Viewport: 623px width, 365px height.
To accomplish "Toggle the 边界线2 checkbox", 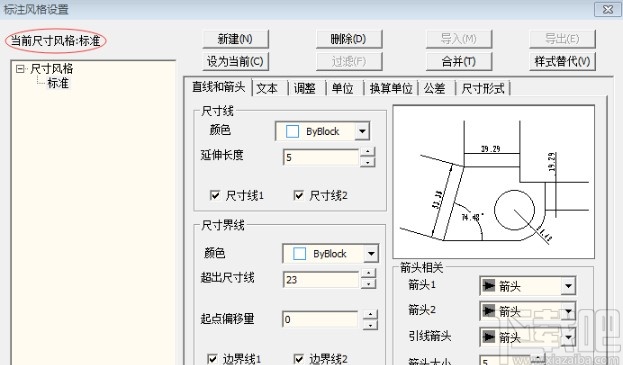I will tap(298, 359).
